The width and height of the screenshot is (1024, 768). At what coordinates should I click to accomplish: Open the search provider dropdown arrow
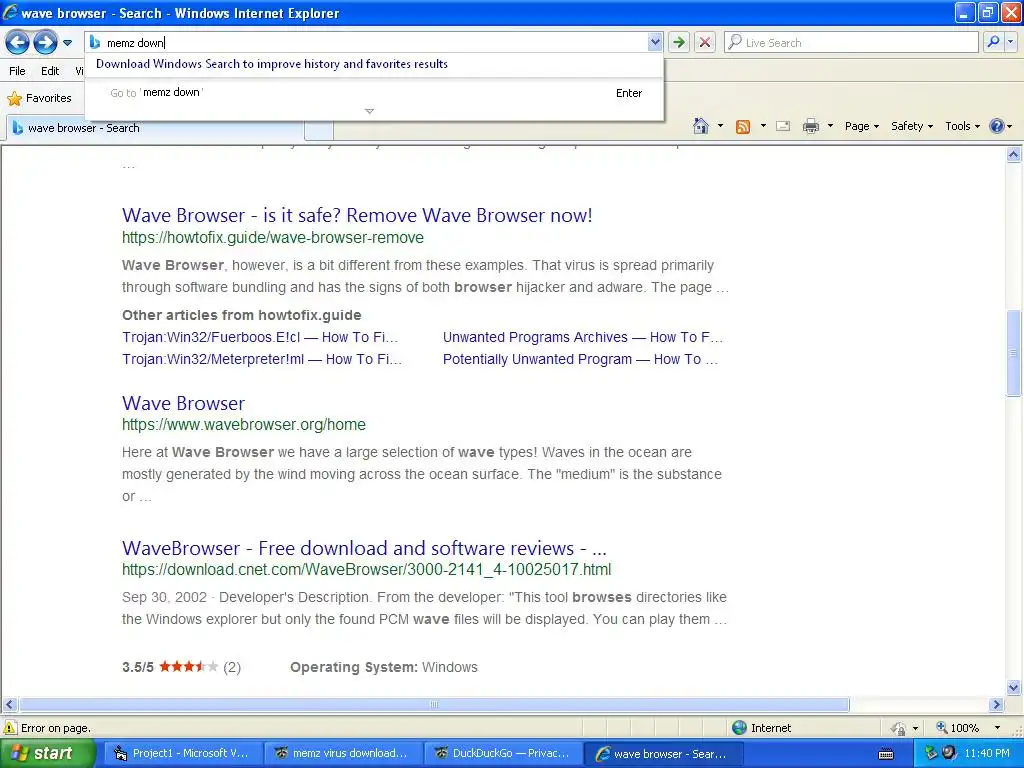(1010, 42)
